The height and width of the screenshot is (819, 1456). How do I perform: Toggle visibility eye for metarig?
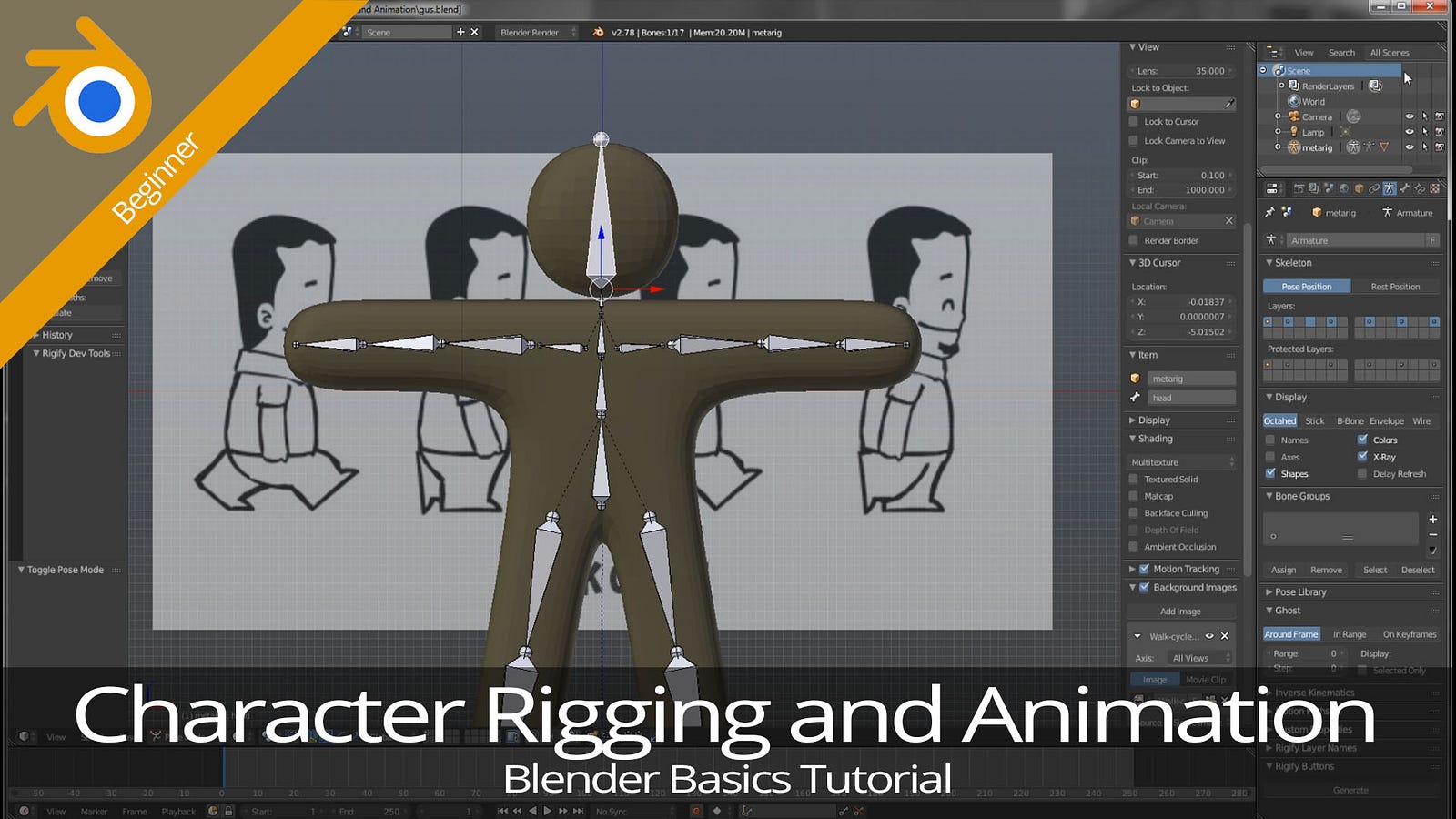click(1410, 147)
